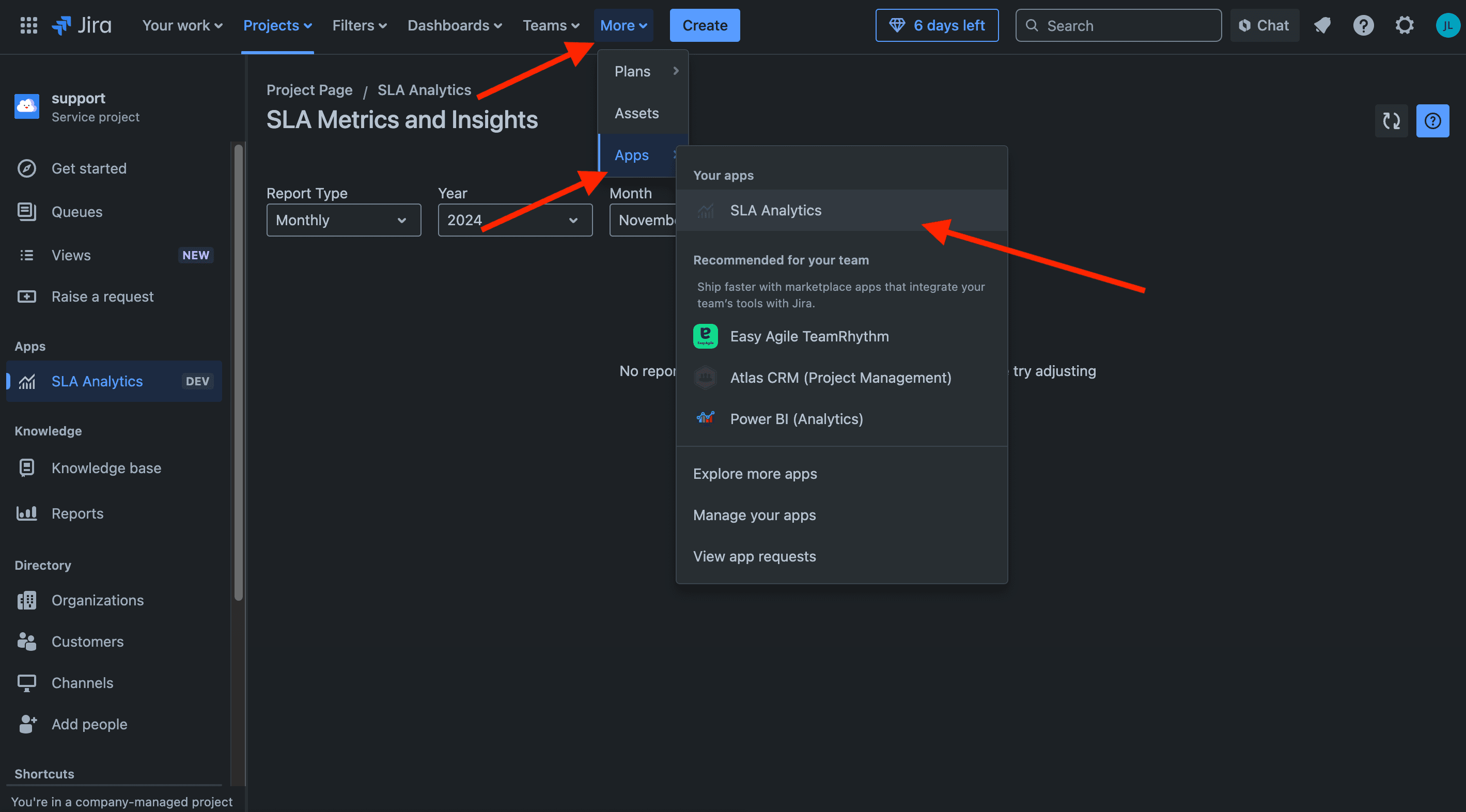
Task: Open the Chat button
Action: click(1265, 25)
